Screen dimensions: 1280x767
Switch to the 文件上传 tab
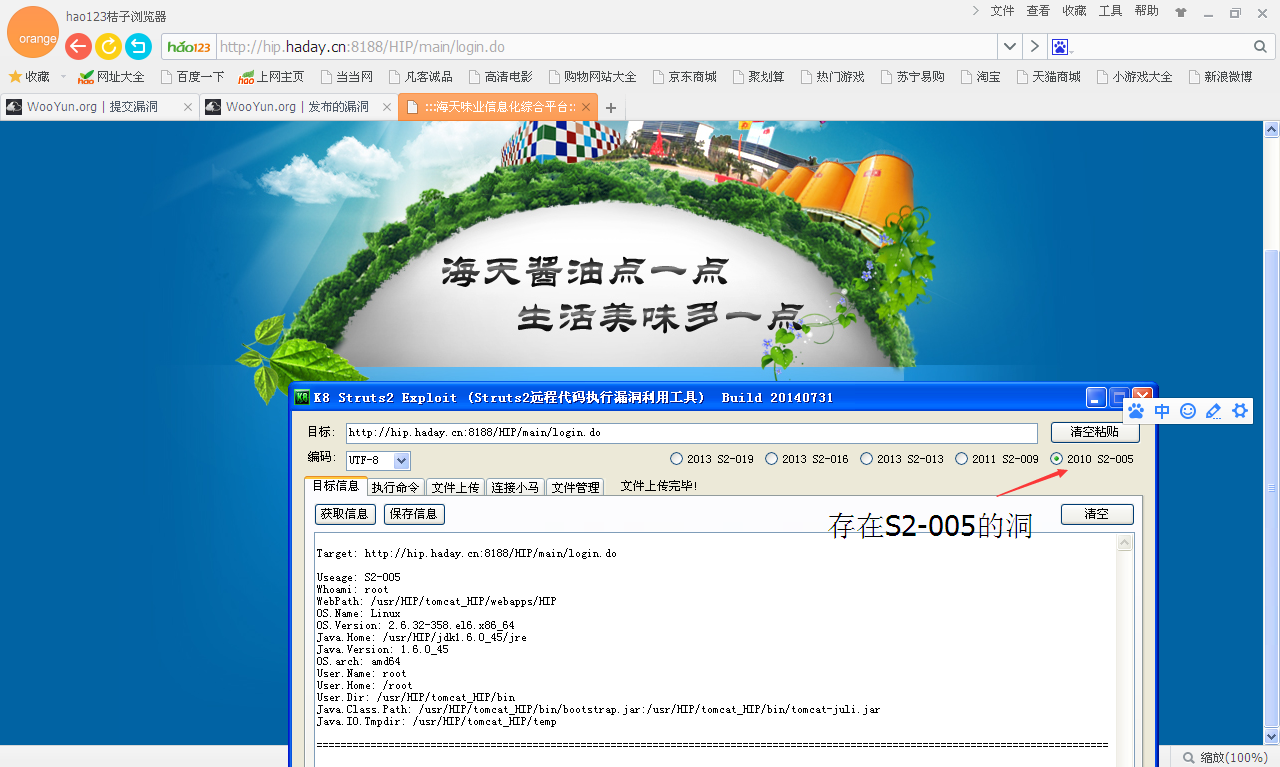(x=455, y=487)
